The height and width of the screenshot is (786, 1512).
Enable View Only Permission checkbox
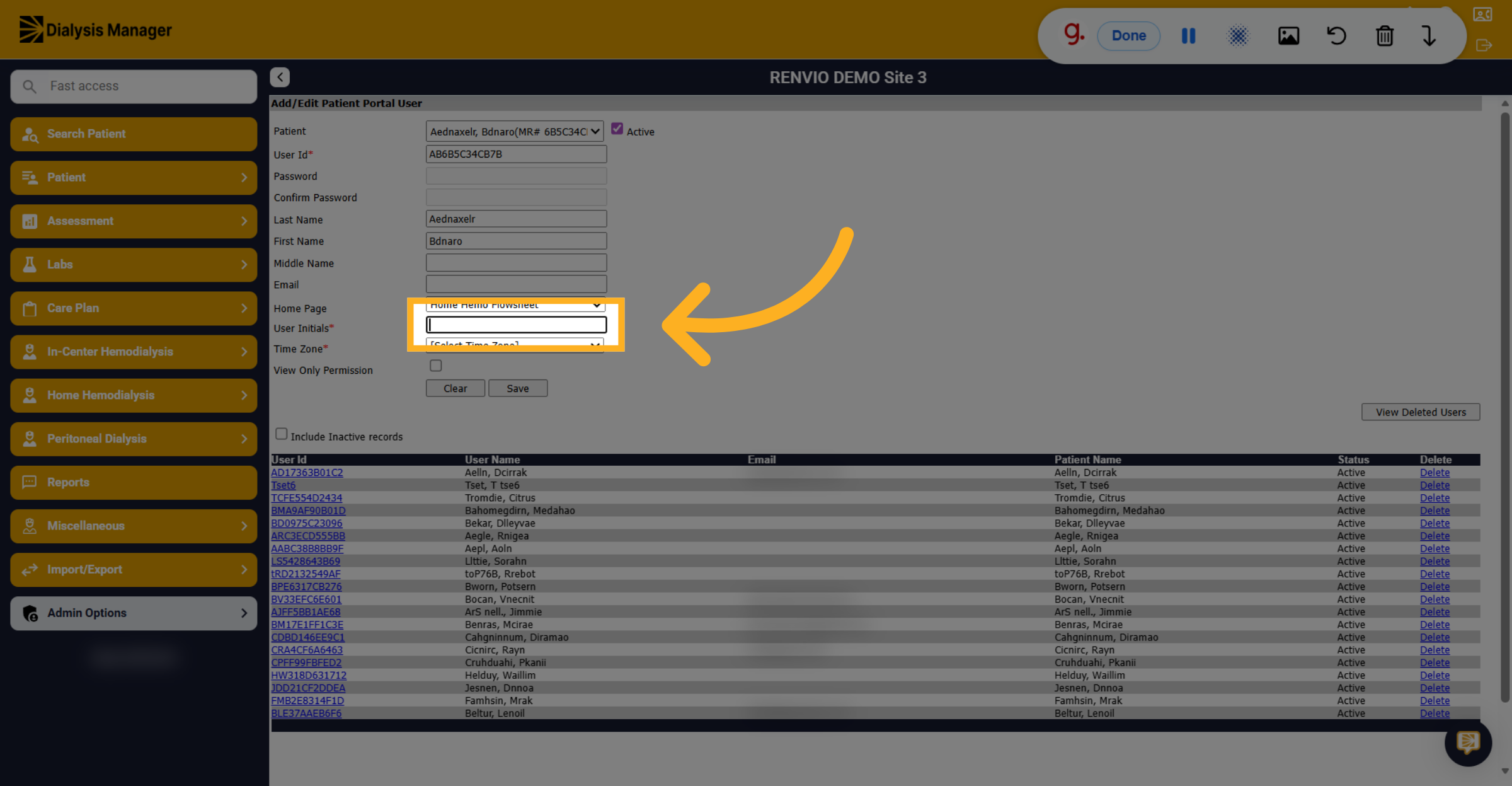(x=435, y=366)
